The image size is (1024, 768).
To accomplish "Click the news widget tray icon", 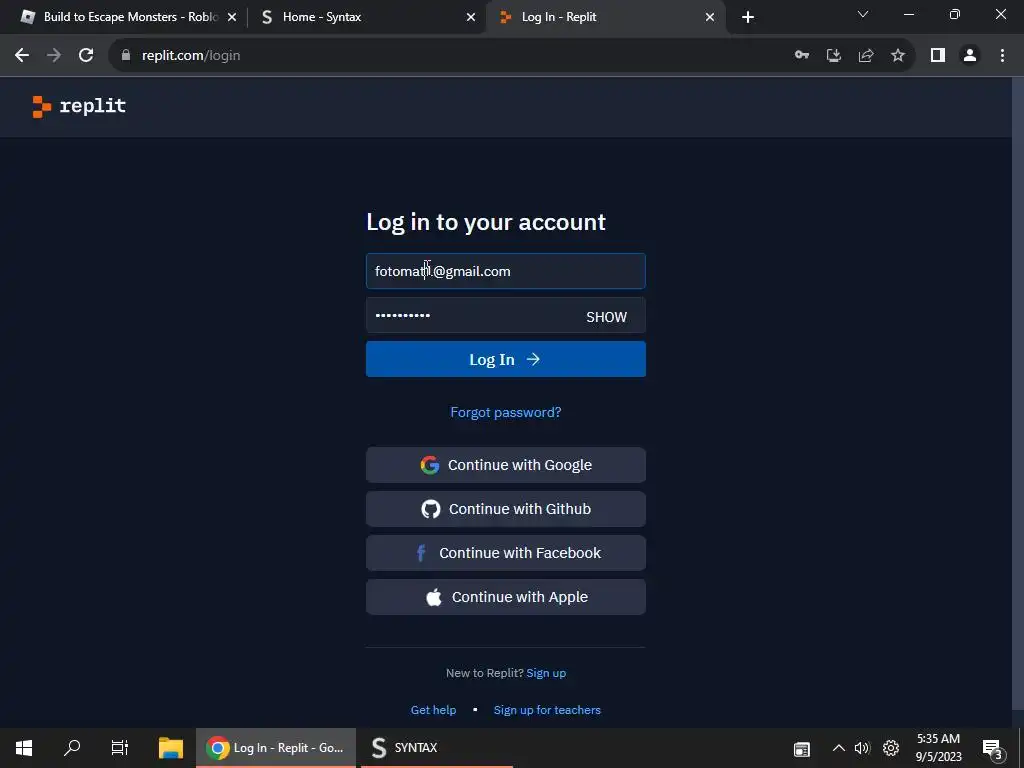I will pos(801,749).
